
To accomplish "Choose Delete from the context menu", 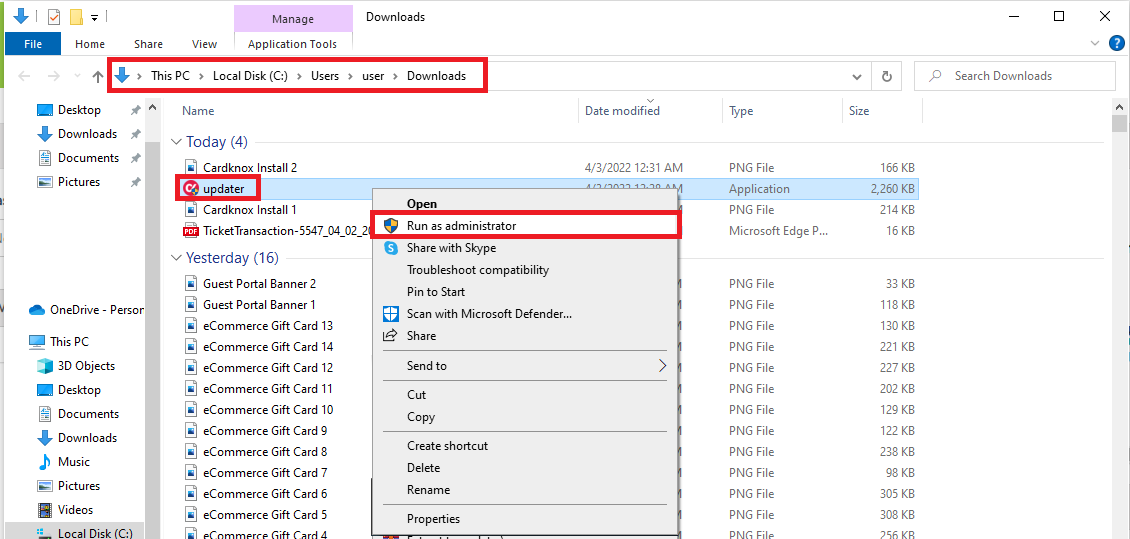I will (525, 468).
